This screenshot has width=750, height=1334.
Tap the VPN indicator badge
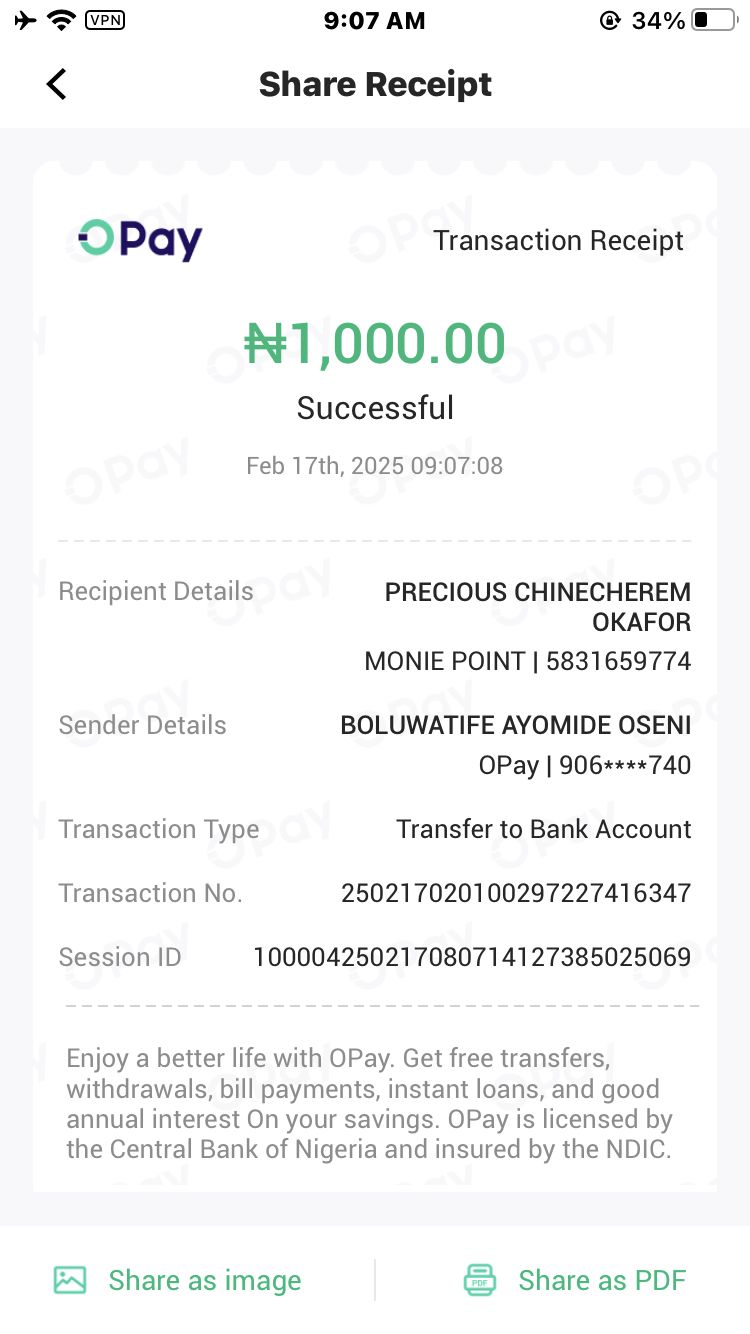105,20
